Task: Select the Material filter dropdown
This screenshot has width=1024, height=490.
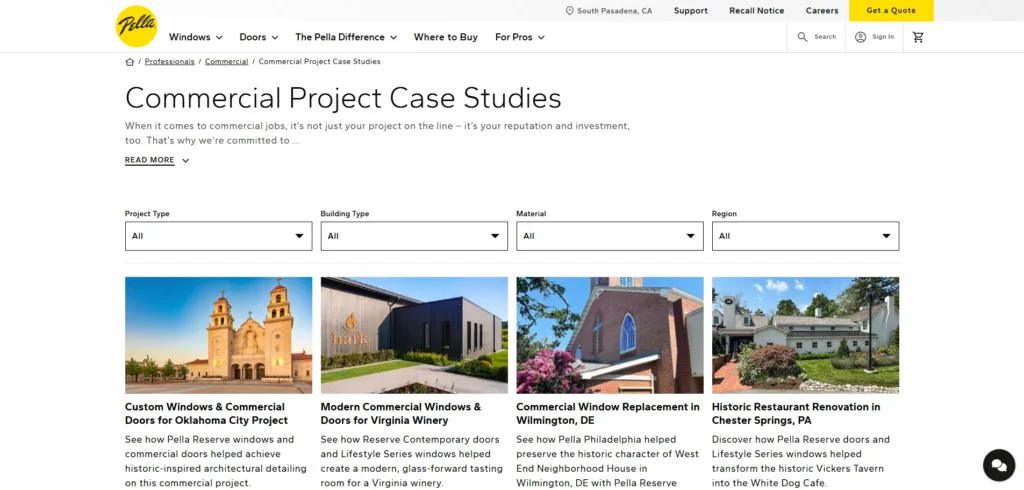Action: [x=610, y=236]
